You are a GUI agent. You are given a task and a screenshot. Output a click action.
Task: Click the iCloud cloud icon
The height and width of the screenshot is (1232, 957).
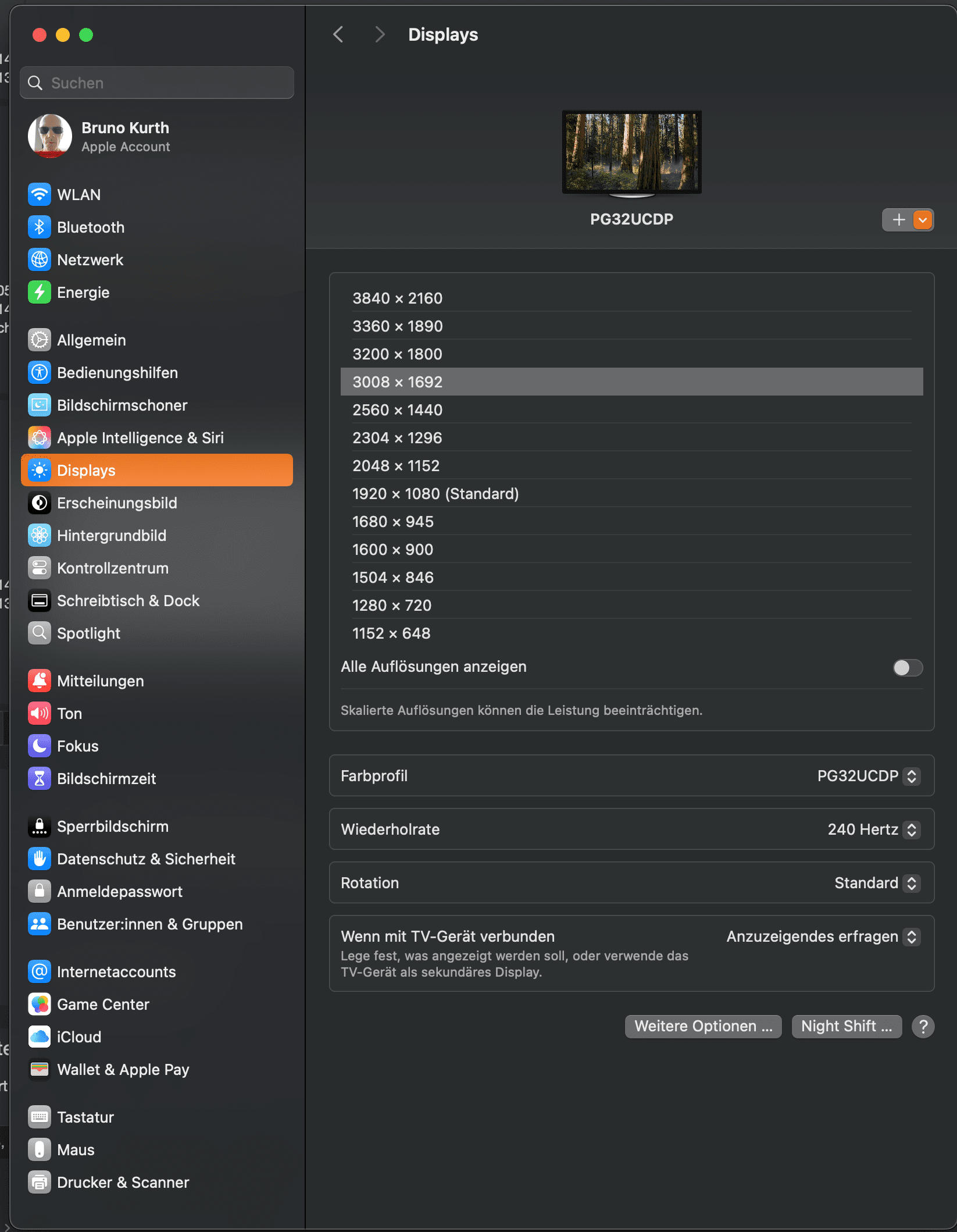40,1037
